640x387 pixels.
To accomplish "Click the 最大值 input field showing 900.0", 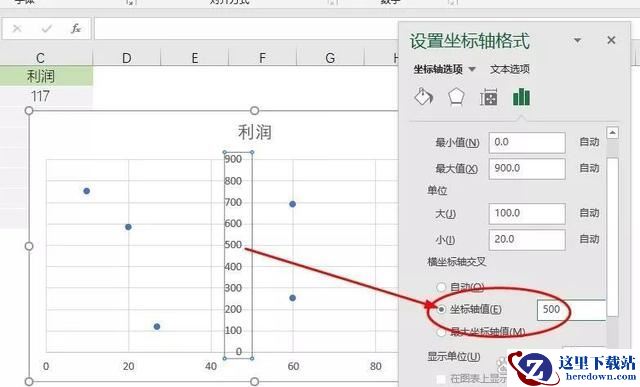I will pos(527,169).
